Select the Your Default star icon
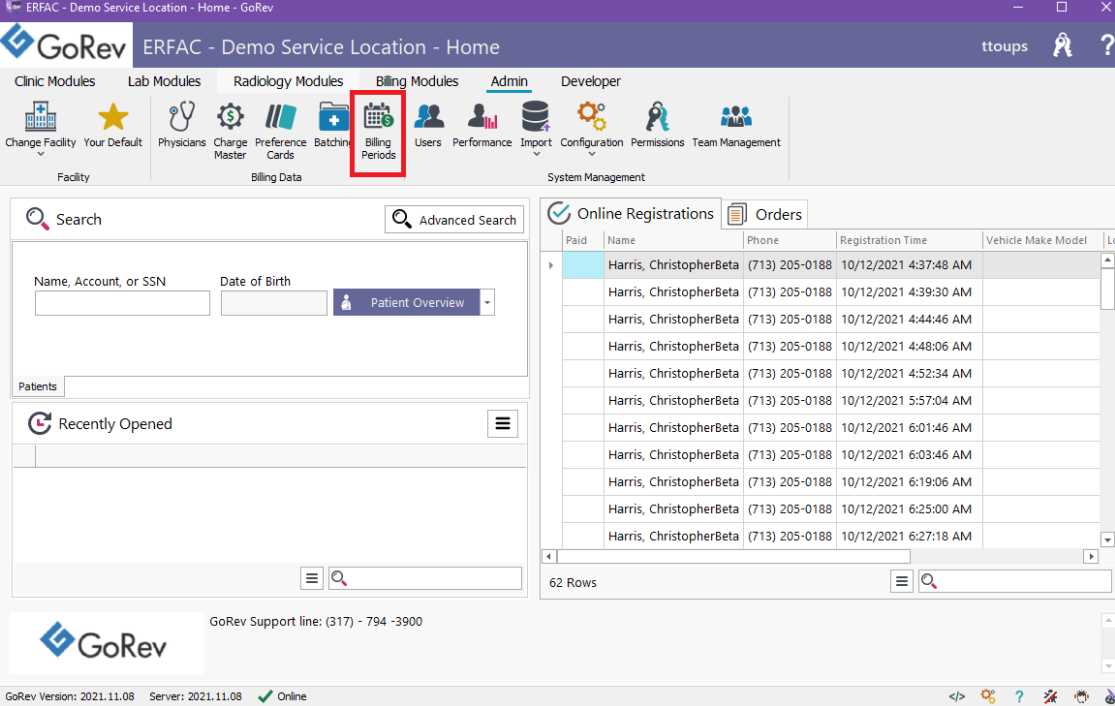This screenshot has height=706, width=1115. coord(112,117)
